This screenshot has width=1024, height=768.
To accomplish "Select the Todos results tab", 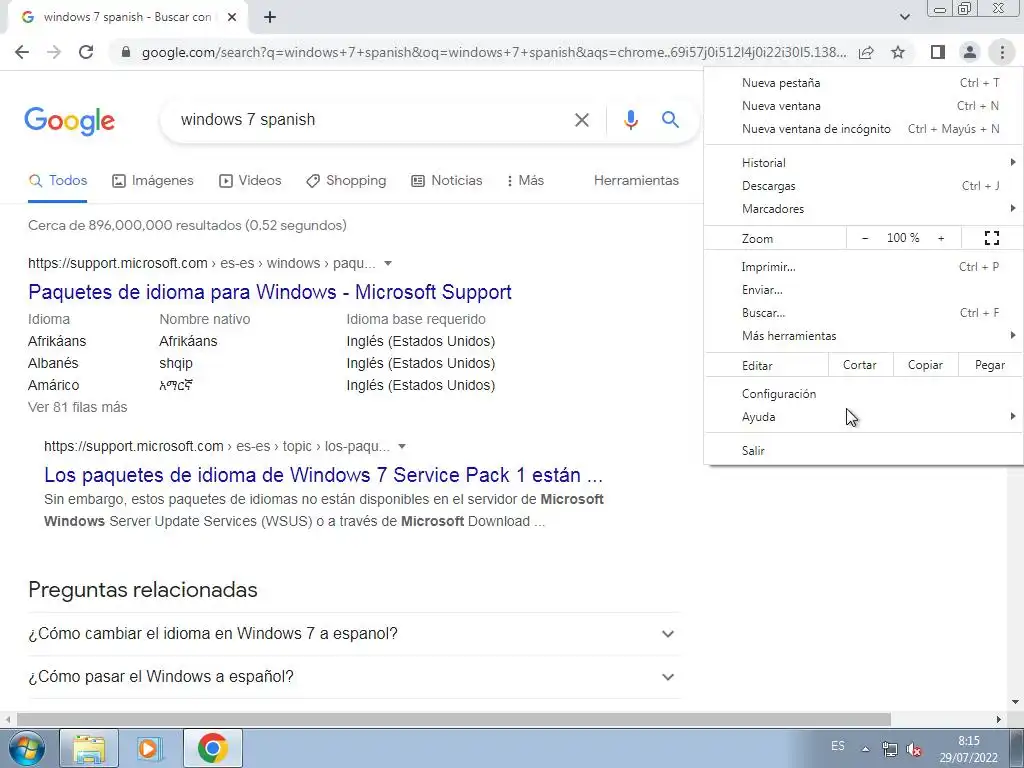I will pyautogui.click(x=58, y=181).
